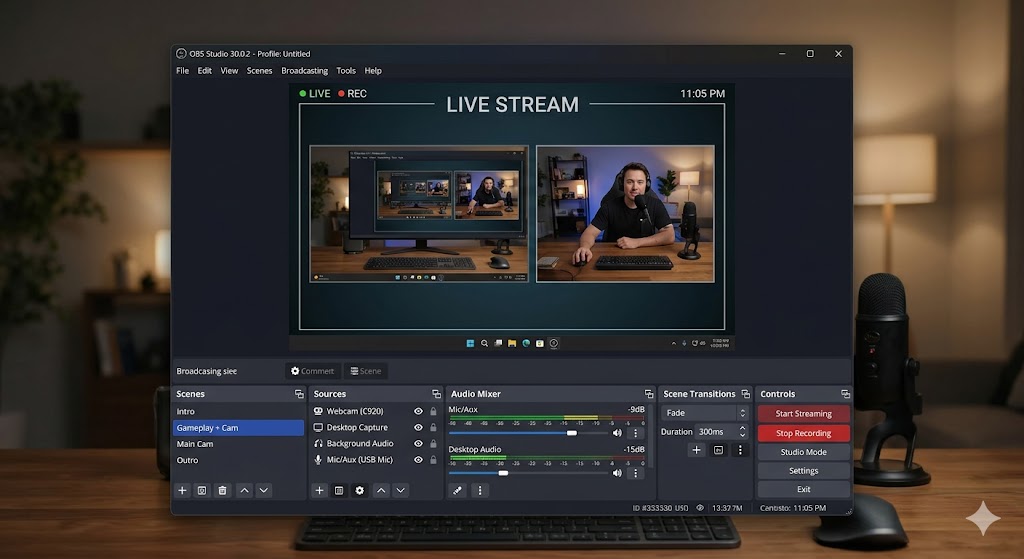Click the Stop Recording button
The image size is (1024, 559).
(804, 433)
